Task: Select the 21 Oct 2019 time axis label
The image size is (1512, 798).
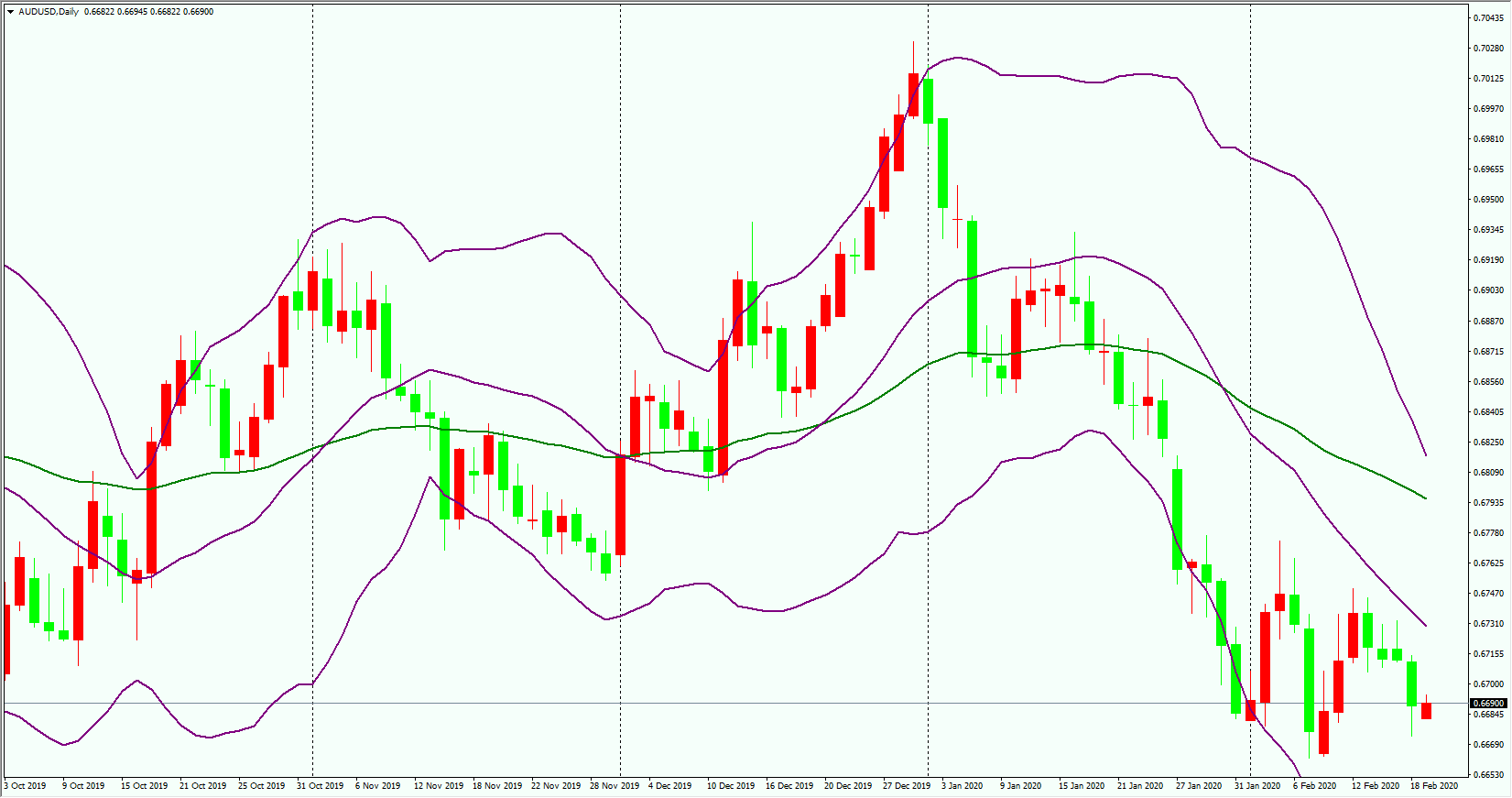Action: [x=202, y=785]
